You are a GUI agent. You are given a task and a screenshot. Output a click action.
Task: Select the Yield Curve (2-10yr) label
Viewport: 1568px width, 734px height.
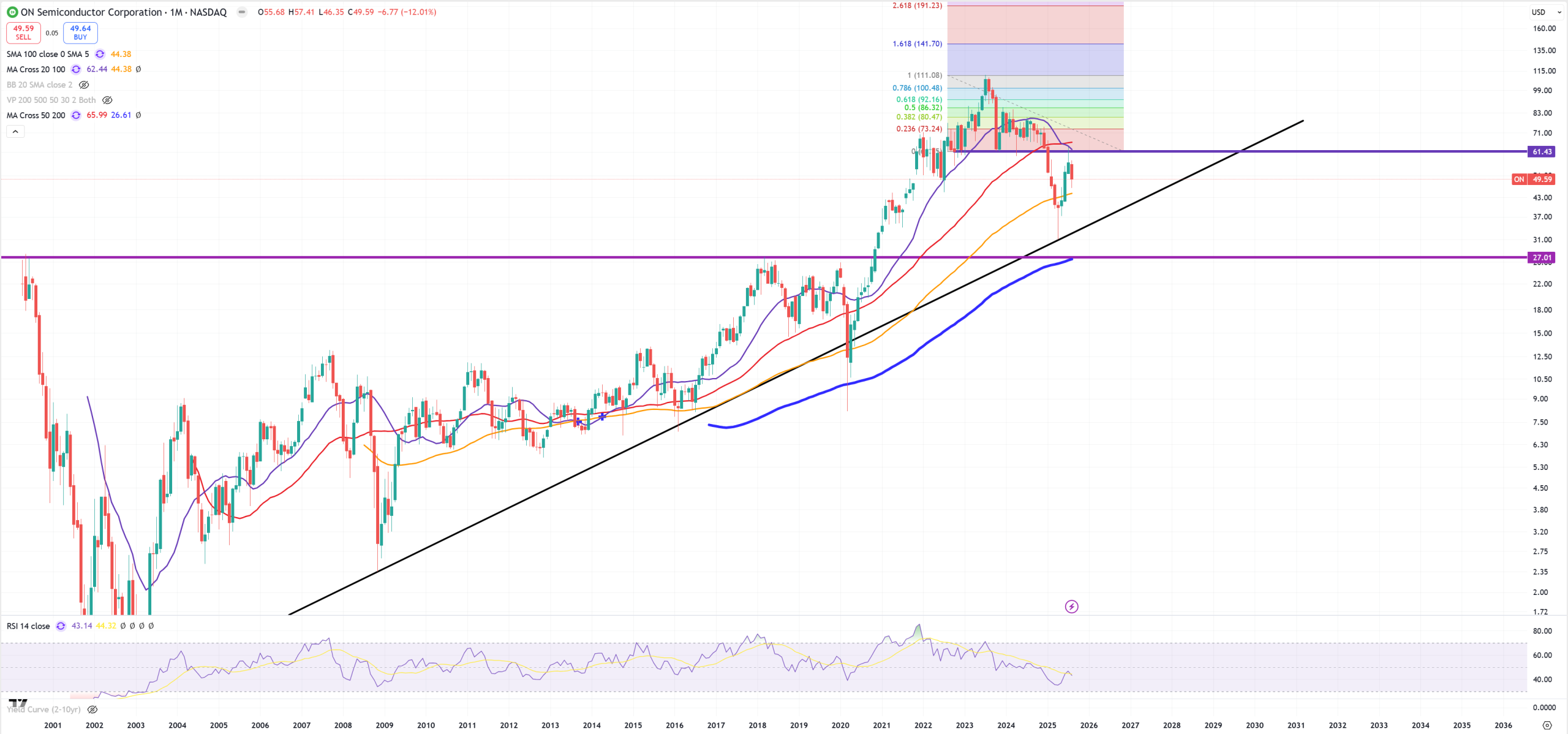pyautogui.click(x=43, y=709)
